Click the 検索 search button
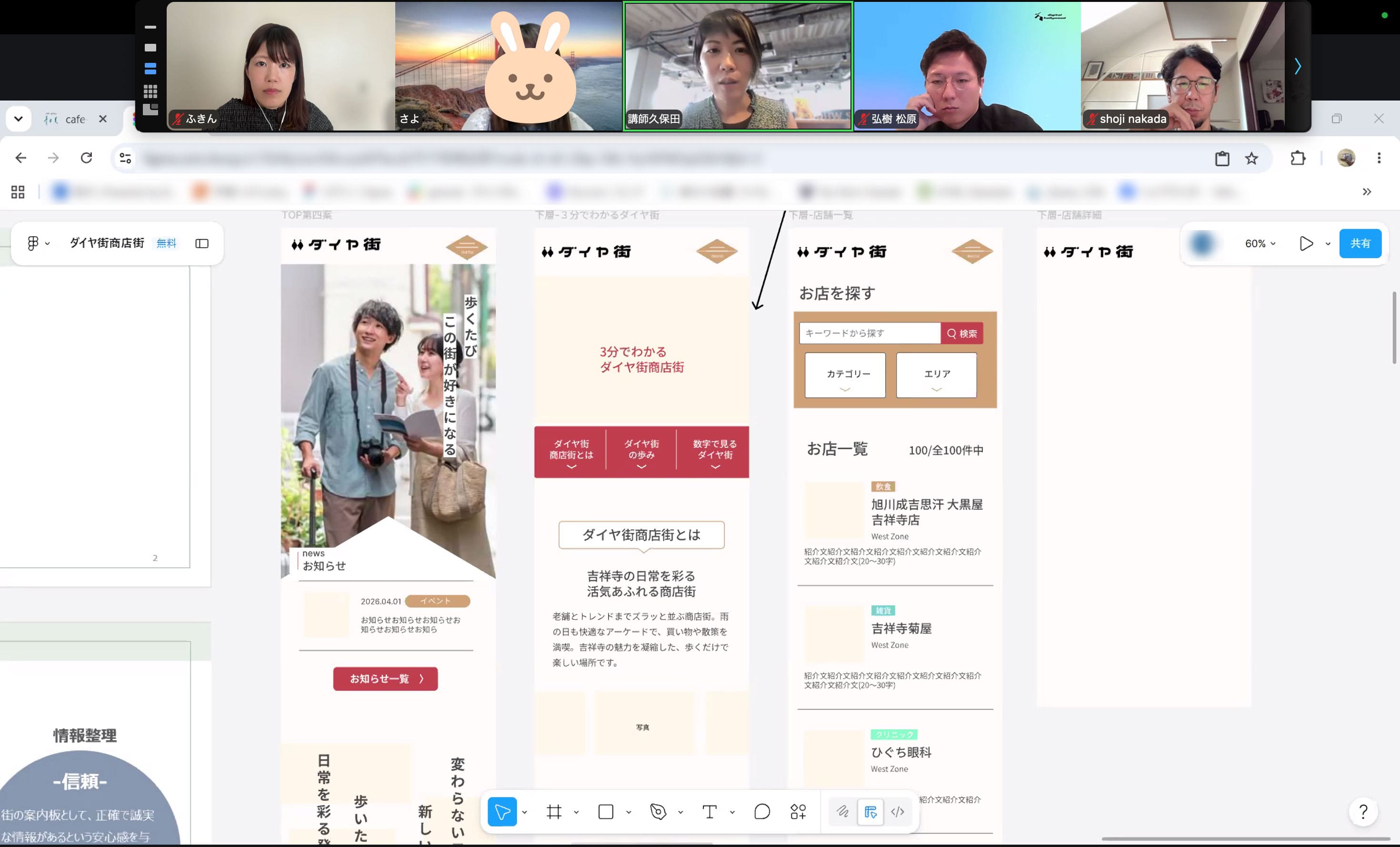Viewport: 1400px width, 847px height. point(962,333)
